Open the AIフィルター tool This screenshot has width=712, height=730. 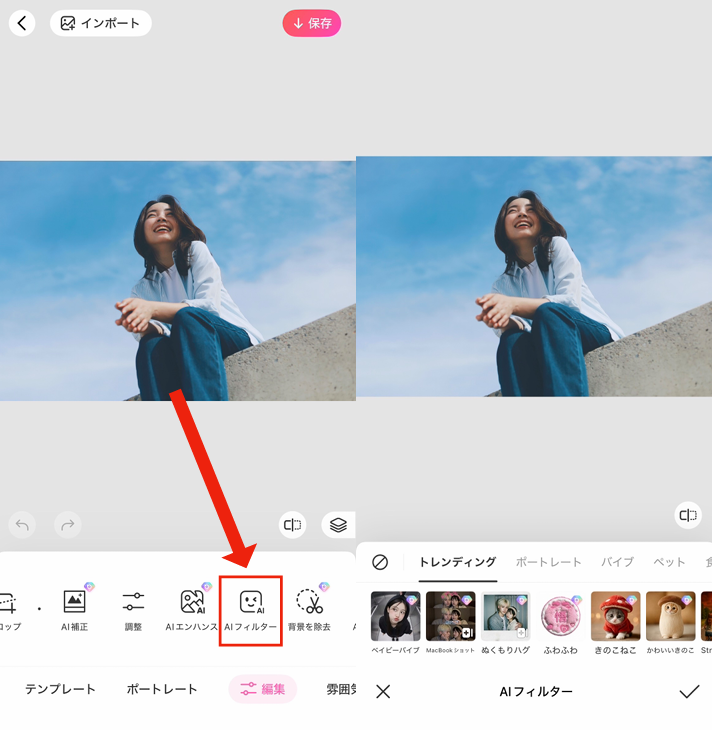click(x=251, y=609)
